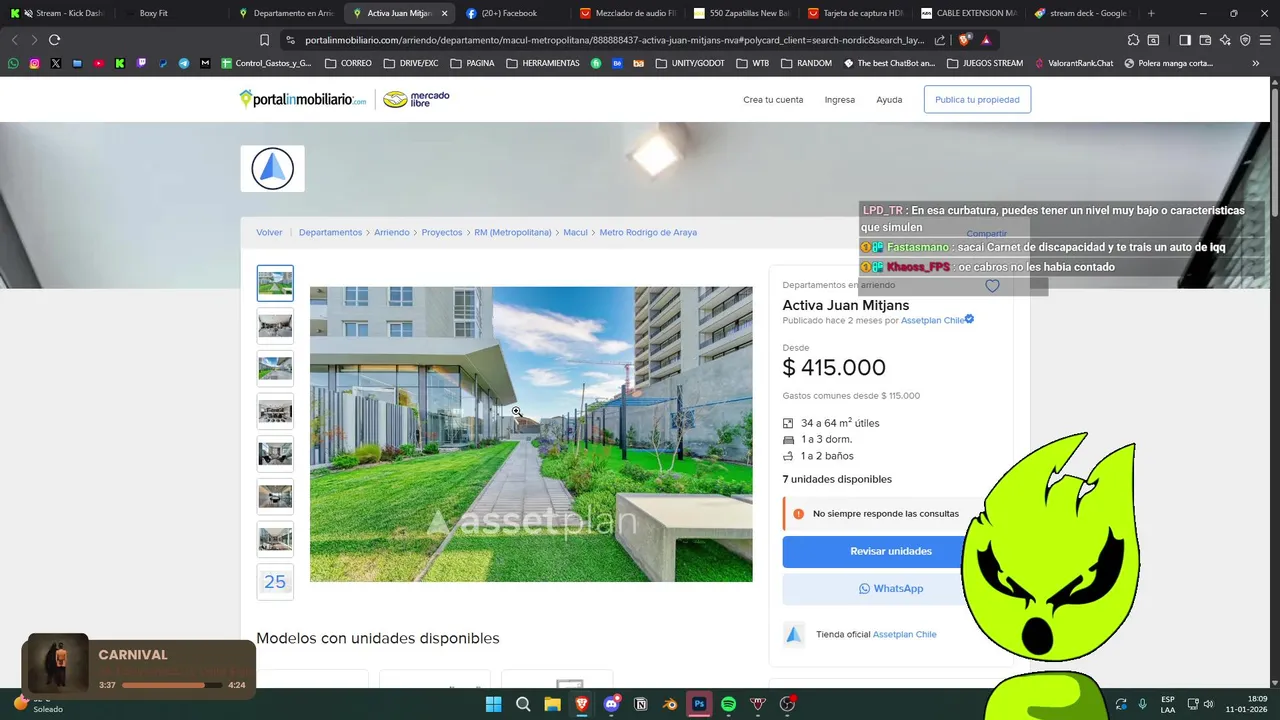Viewport: 1280px width, 720px height.
Task: Open Photoshop from the taskbar
Action: point(699,704)
